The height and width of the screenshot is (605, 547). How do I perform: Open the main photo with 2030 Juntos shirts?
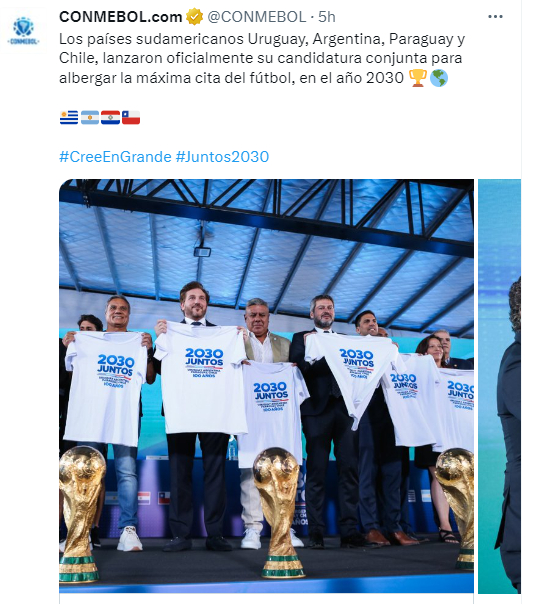click(266, 386)
